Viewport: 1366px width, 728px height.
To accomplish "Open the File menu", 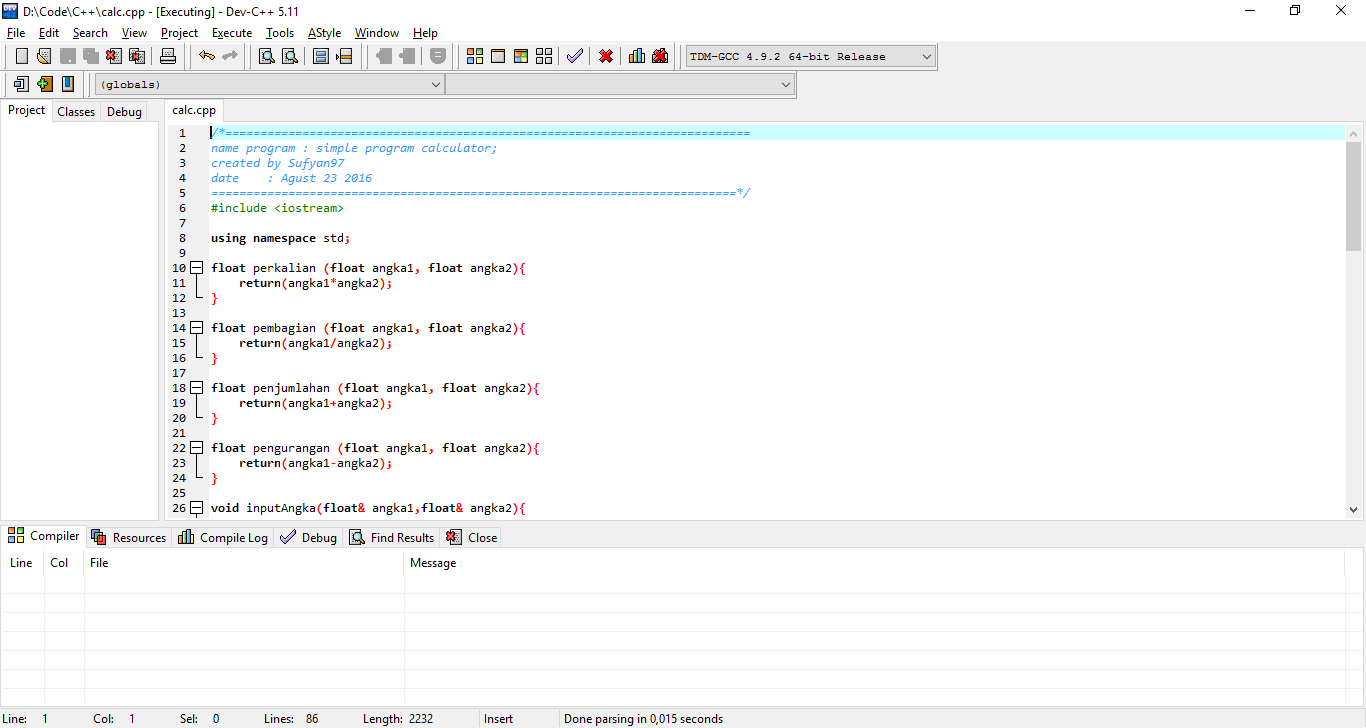I will 16,33.
